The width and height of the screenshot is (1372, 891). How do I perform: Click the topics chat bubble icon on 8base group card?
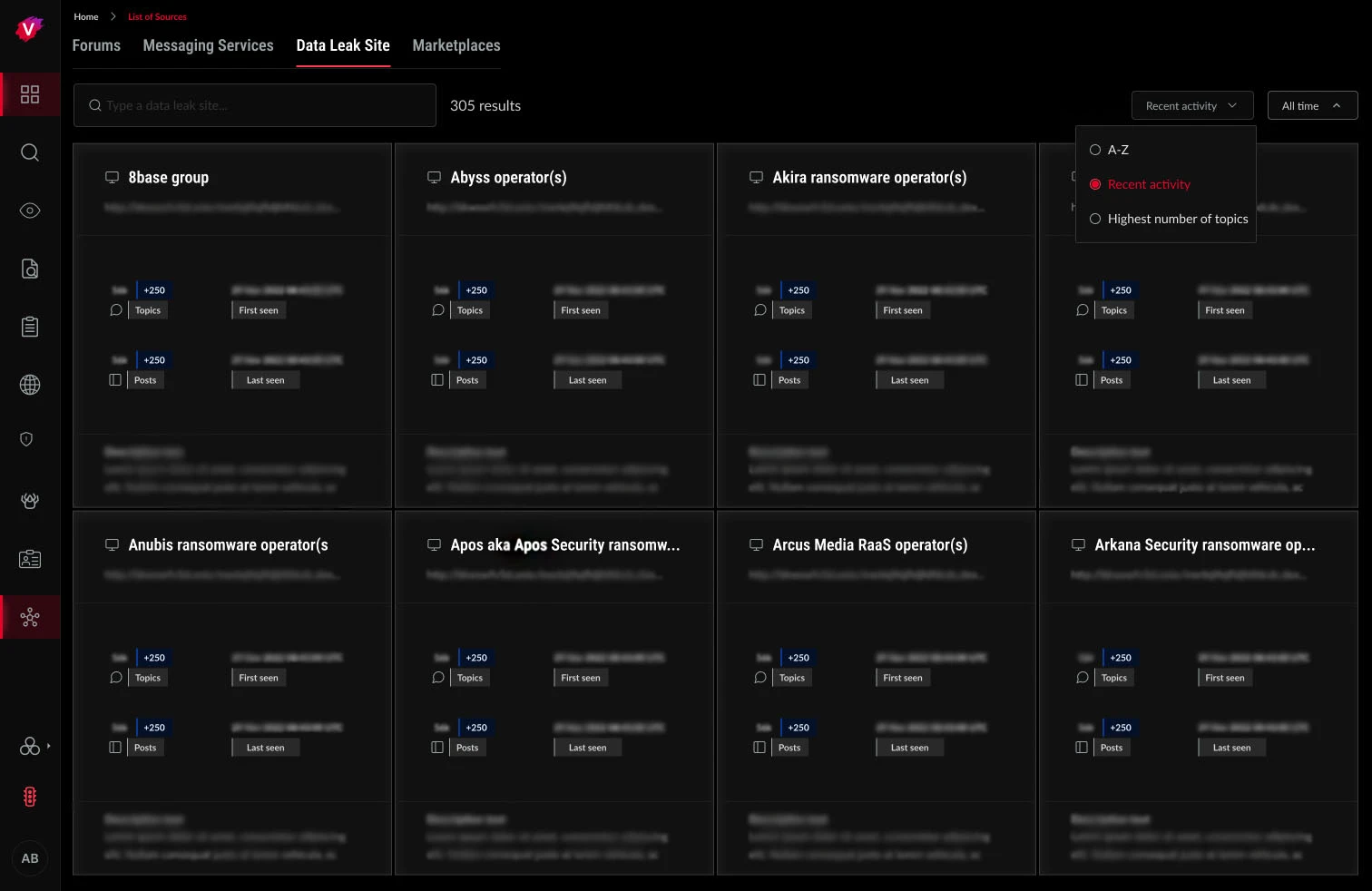pyautogui.click(x=116, y=310)
